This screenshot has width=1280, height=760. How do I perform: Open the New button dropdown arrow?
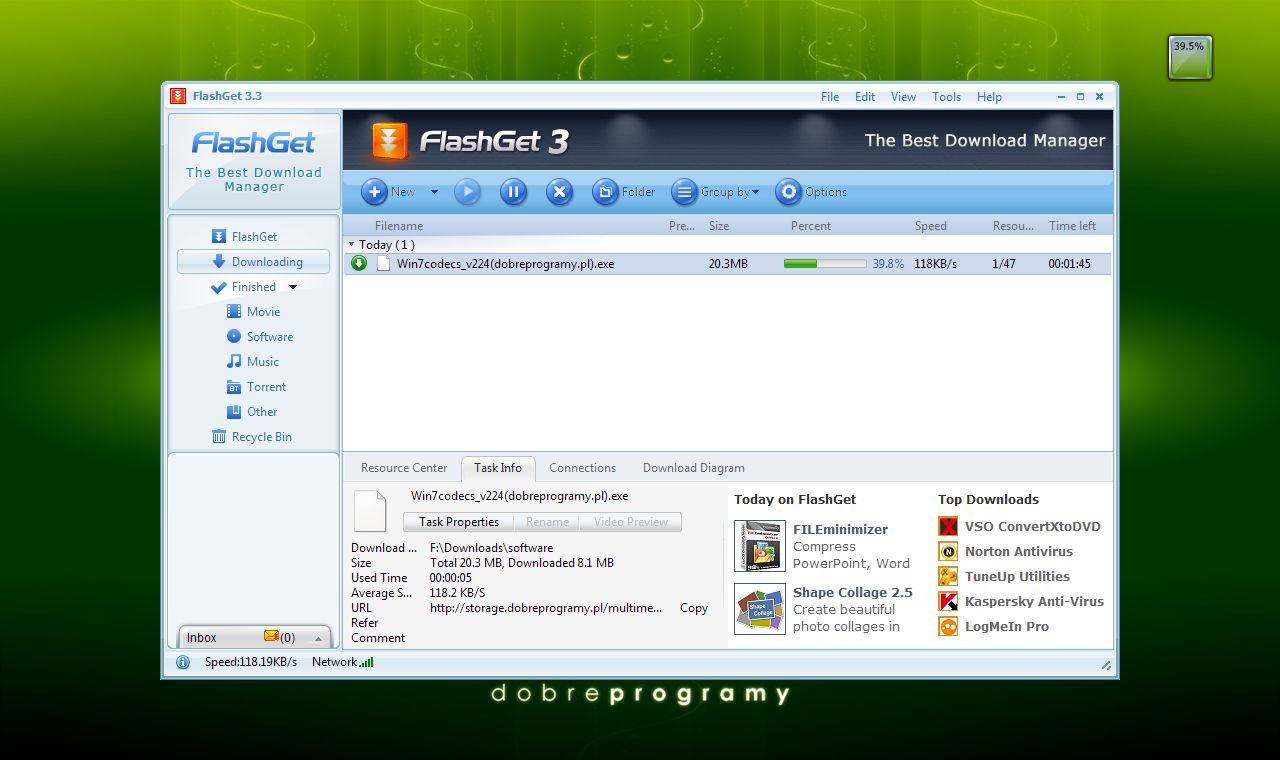pyautogui.click(x=432, y=192)
